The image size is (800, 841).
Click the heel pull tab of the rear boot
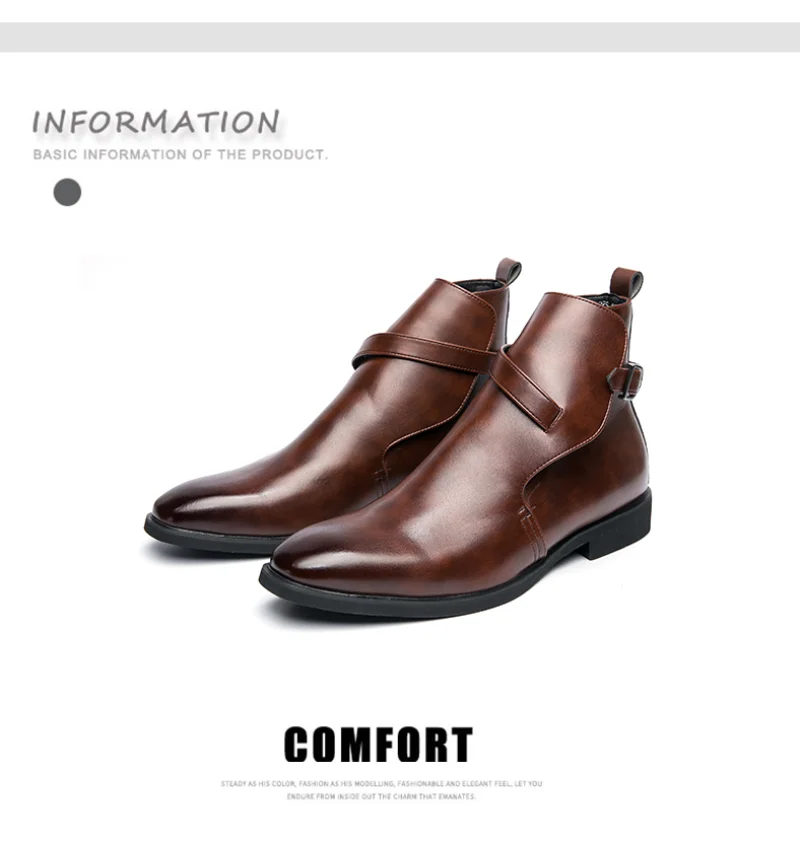[x=507, y=272]
